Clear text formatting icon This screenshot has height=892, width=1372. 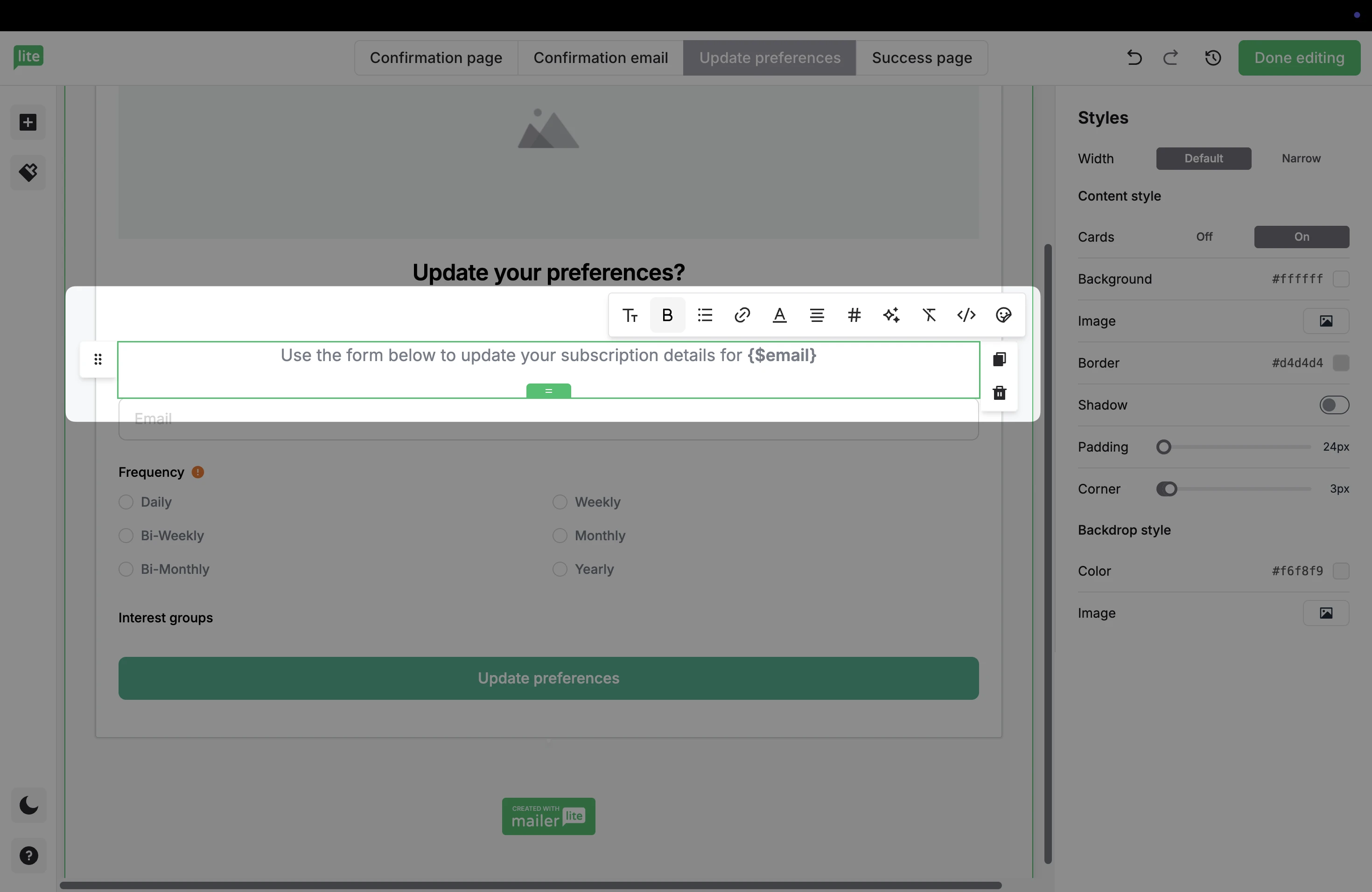click(929, 315)
